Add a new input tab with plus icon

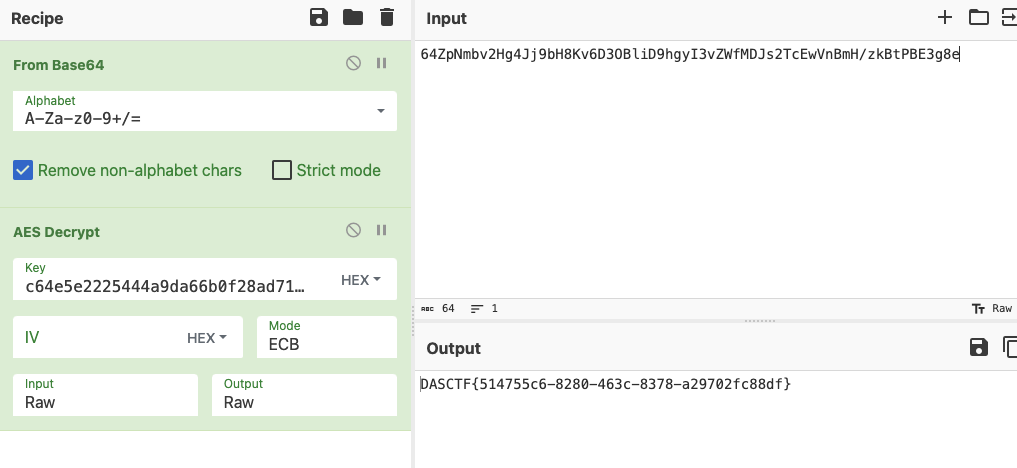[x=945, y=17]
